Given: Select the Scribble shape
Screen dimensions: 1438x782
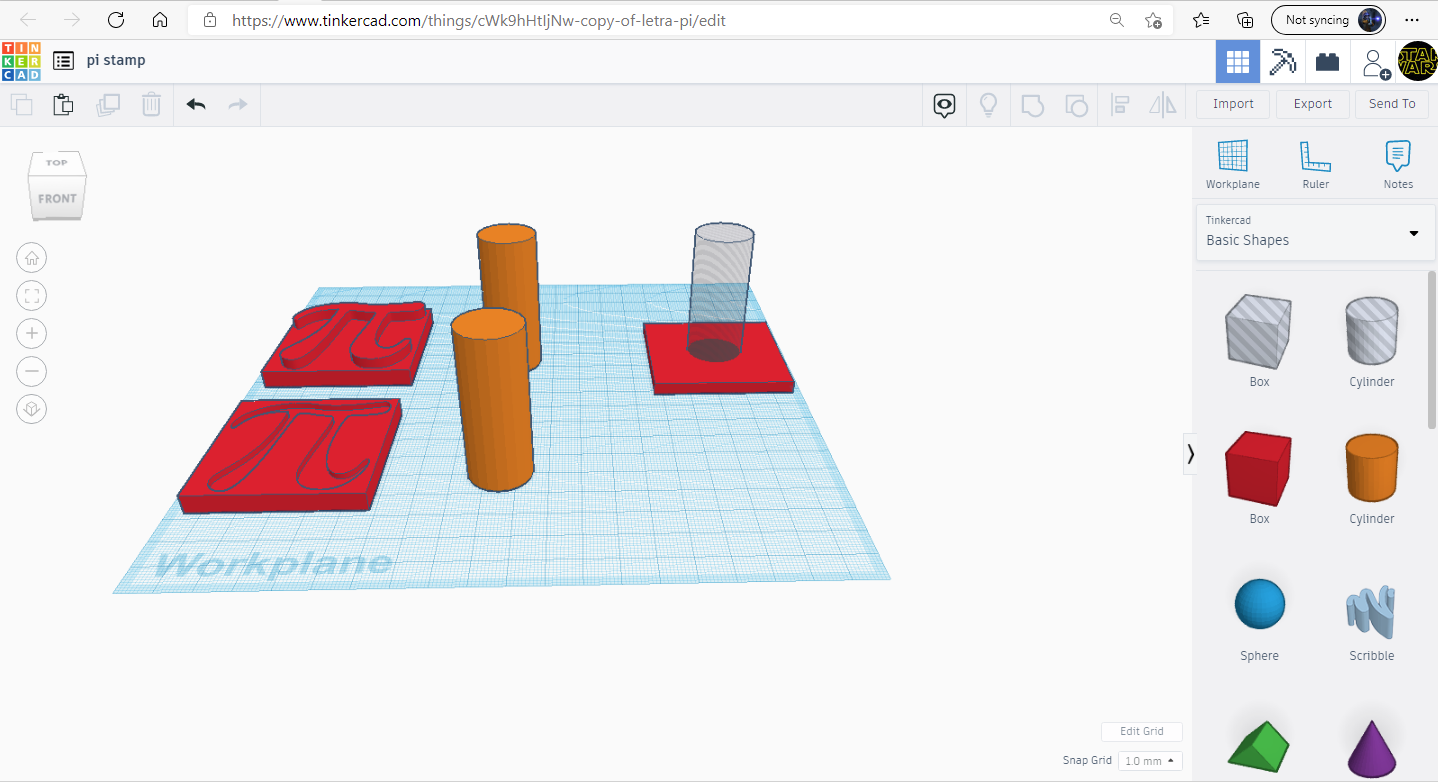Looking at the screenshot, I should [x=1371, y=612].
